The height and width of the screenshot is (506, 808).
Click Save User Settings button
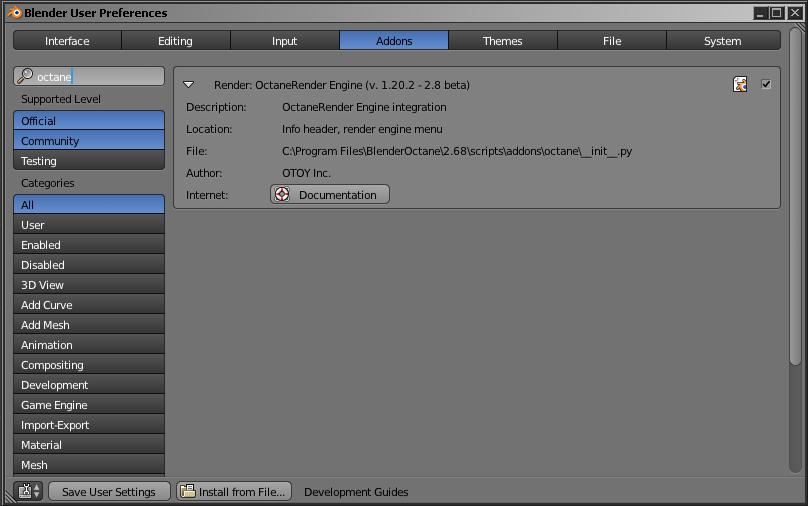point(109,492)
